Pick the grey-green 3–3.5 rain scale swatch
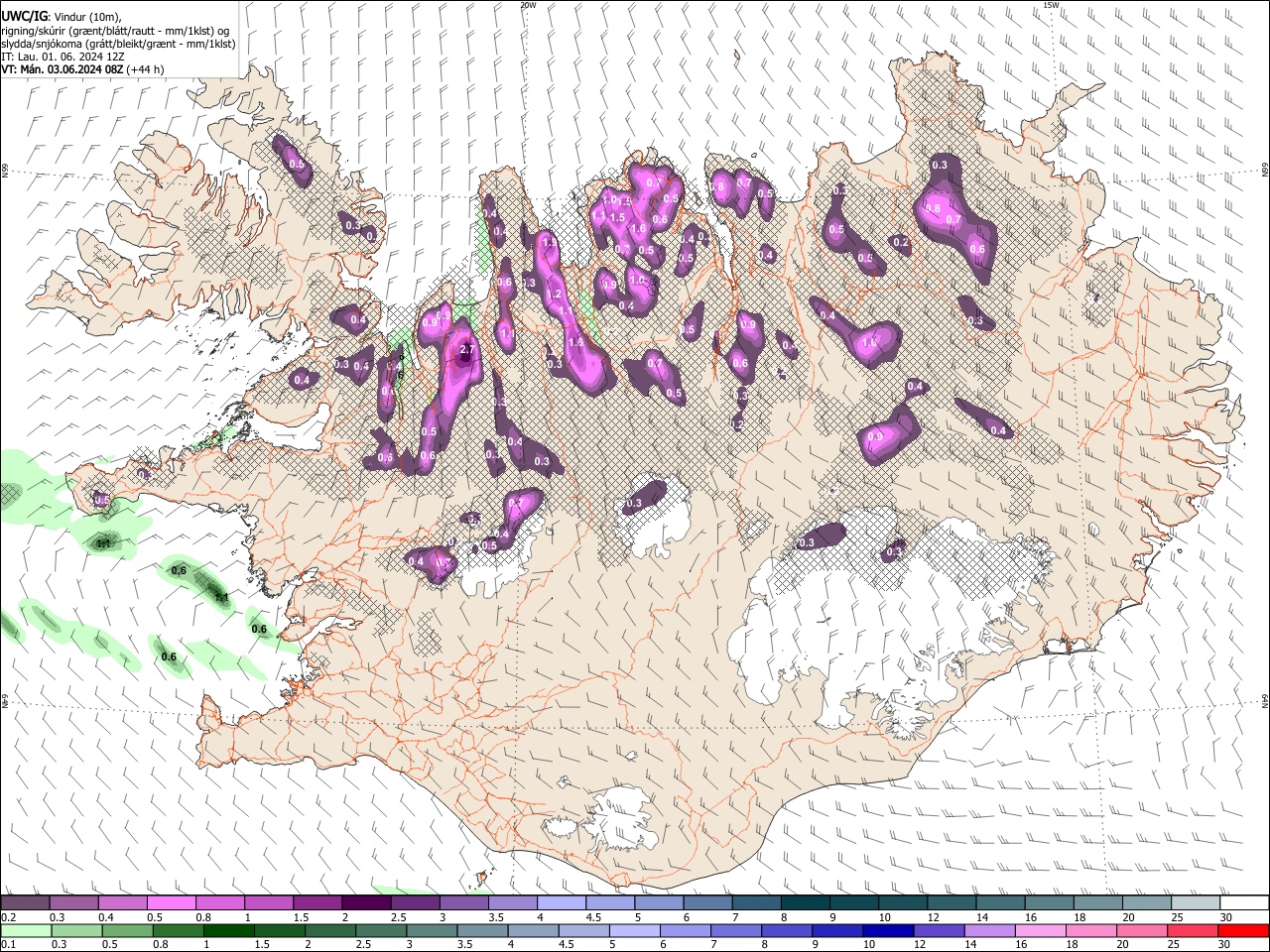This screenshot has height=952, width=1270. pyautogui.click(x=432, y=930)
